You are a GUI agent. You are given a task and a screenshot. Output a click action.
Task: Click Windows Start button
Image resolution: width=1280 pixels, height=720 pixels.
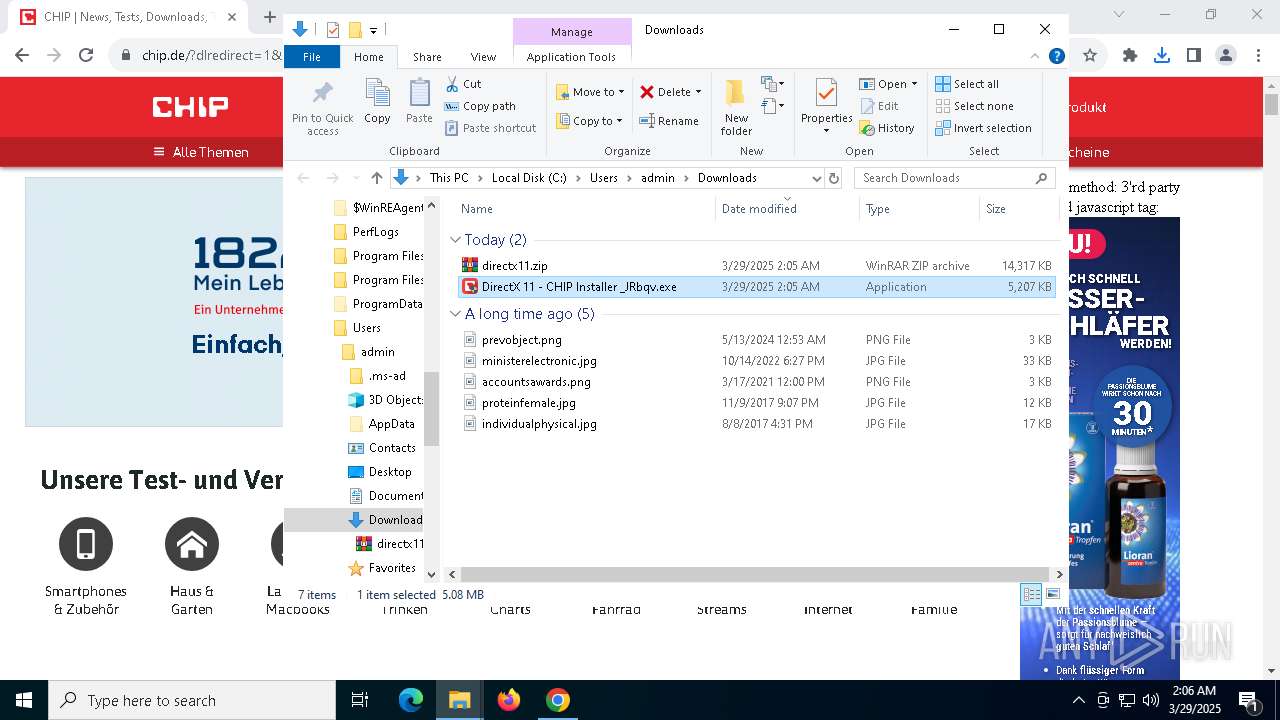point(24,700)
